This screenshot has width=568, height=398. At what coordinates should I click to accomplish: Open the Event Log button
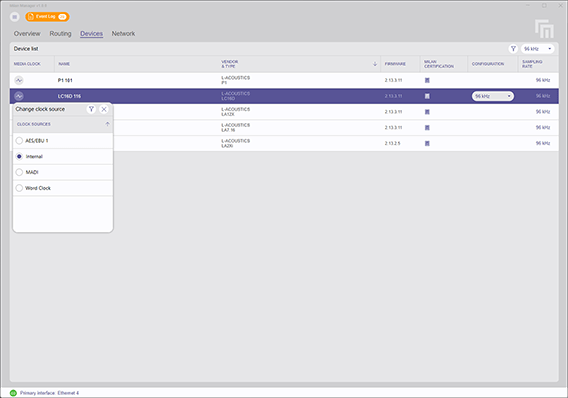[47, 17]
